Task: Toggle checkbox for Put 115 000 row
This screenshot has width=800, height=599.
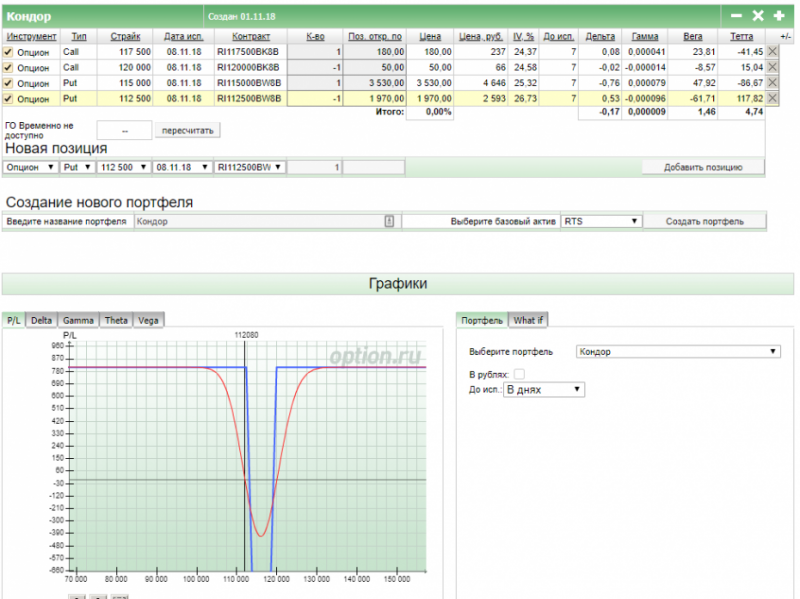Action: point(9,83)
